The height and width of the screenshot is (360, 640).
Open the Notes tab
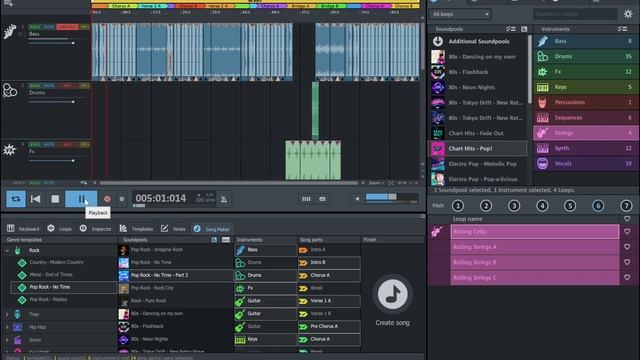pyautogui.click(x=173, y=229)
